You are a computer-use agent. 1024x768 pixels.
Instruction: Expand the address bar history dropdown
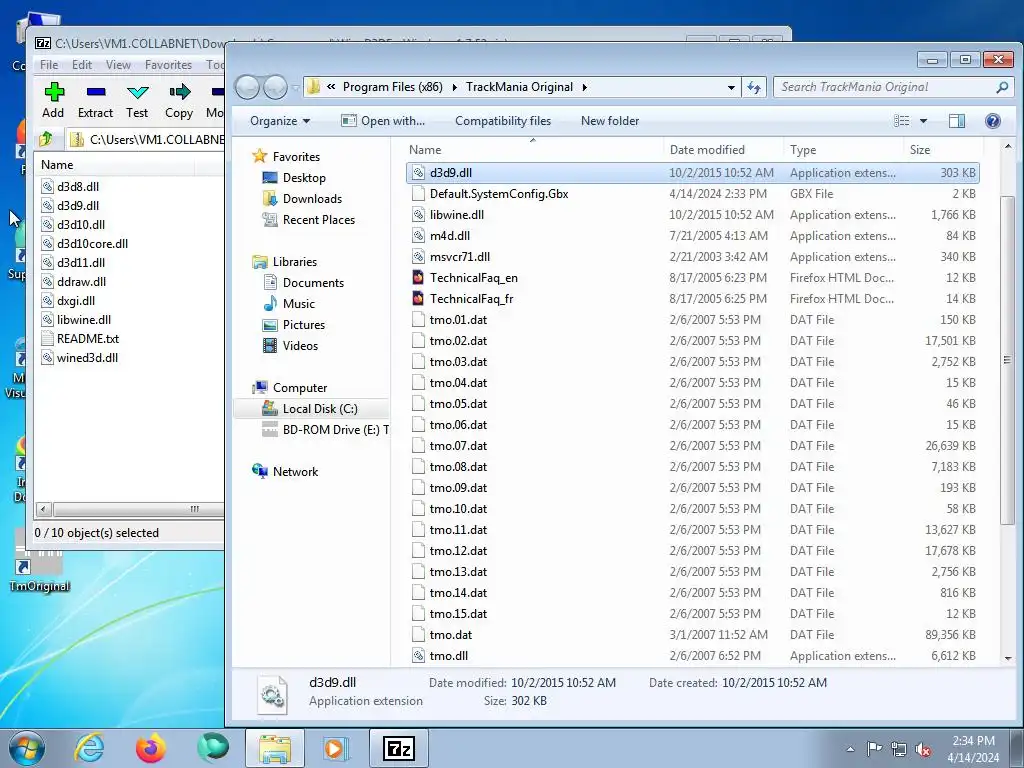(x=731, y=88)
